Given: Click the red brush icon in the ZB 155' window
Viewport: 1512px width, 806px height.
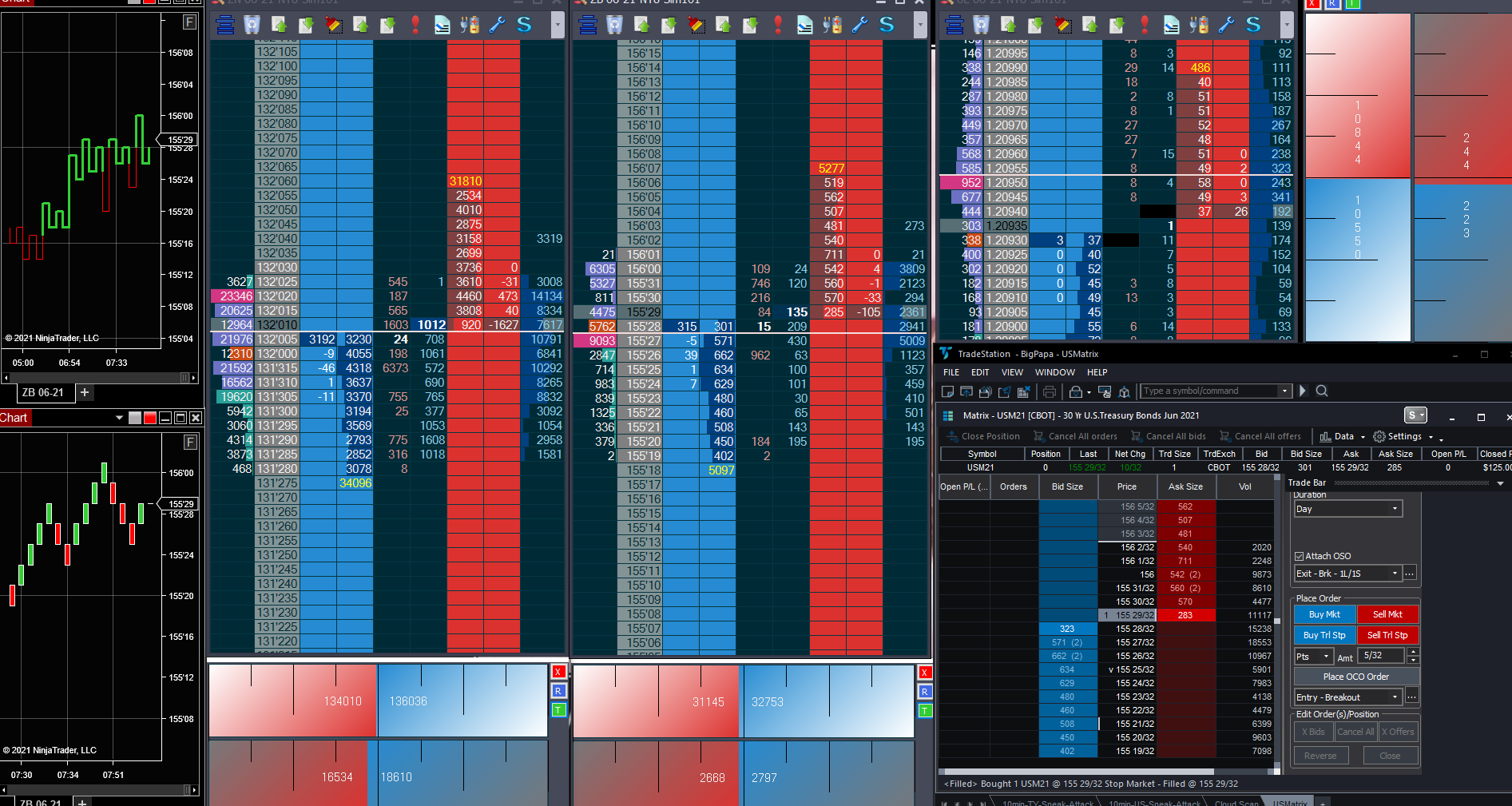Looking at the screenshot, I should coord(696,26).
